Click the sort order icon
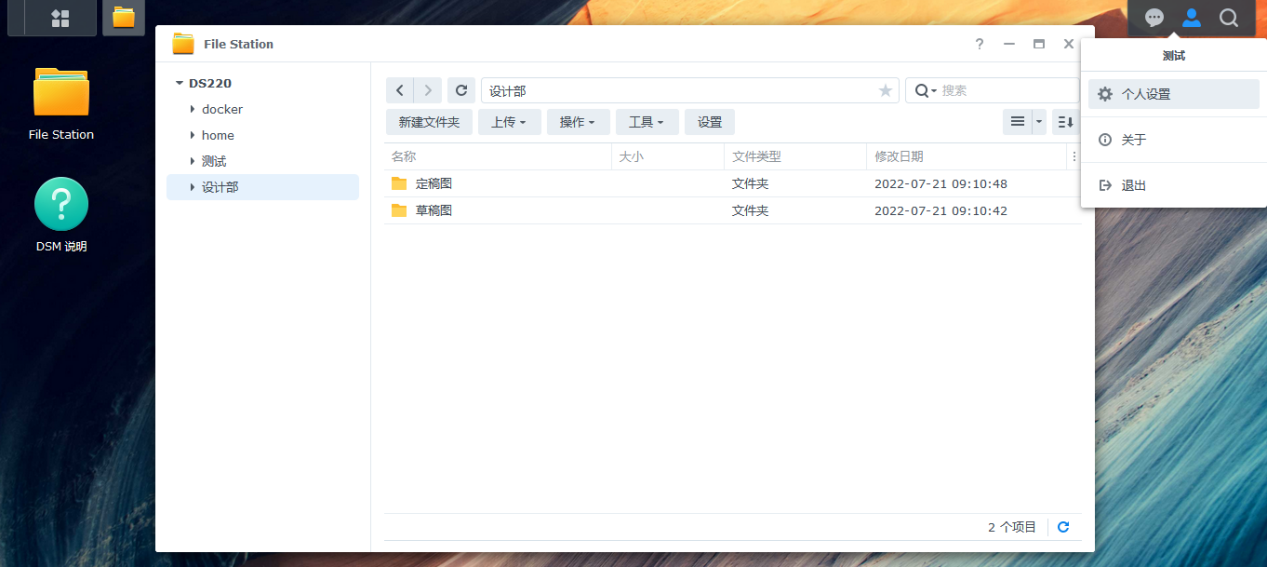Image resolution: width=1267 pixels, height=567 pixels. (x=1065, y=122)
